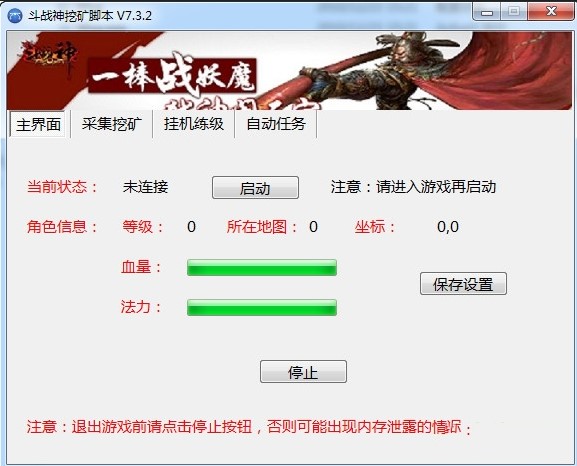
Task: Click the 停止 button
Action: click(x=303, y=372)
